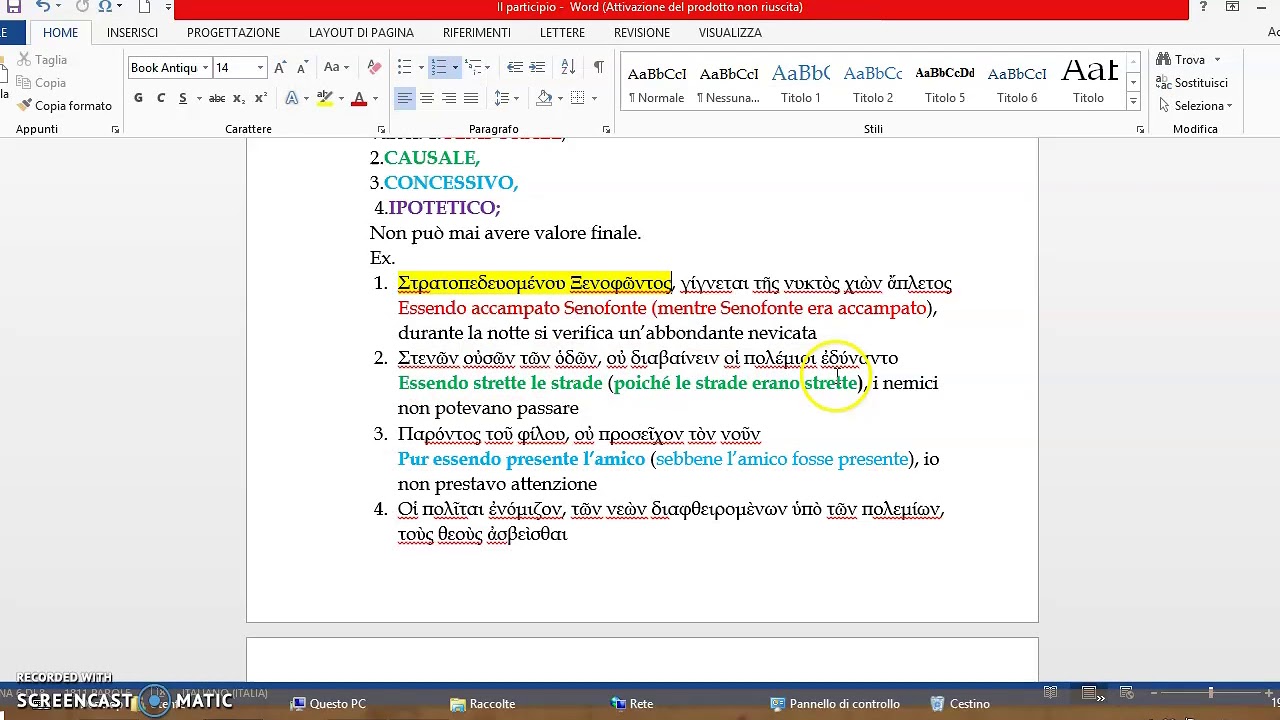Viewport: 1280px width, 720px height.
Task: Open highlight color dropdown arrow
Action: (x=341, y=98)
